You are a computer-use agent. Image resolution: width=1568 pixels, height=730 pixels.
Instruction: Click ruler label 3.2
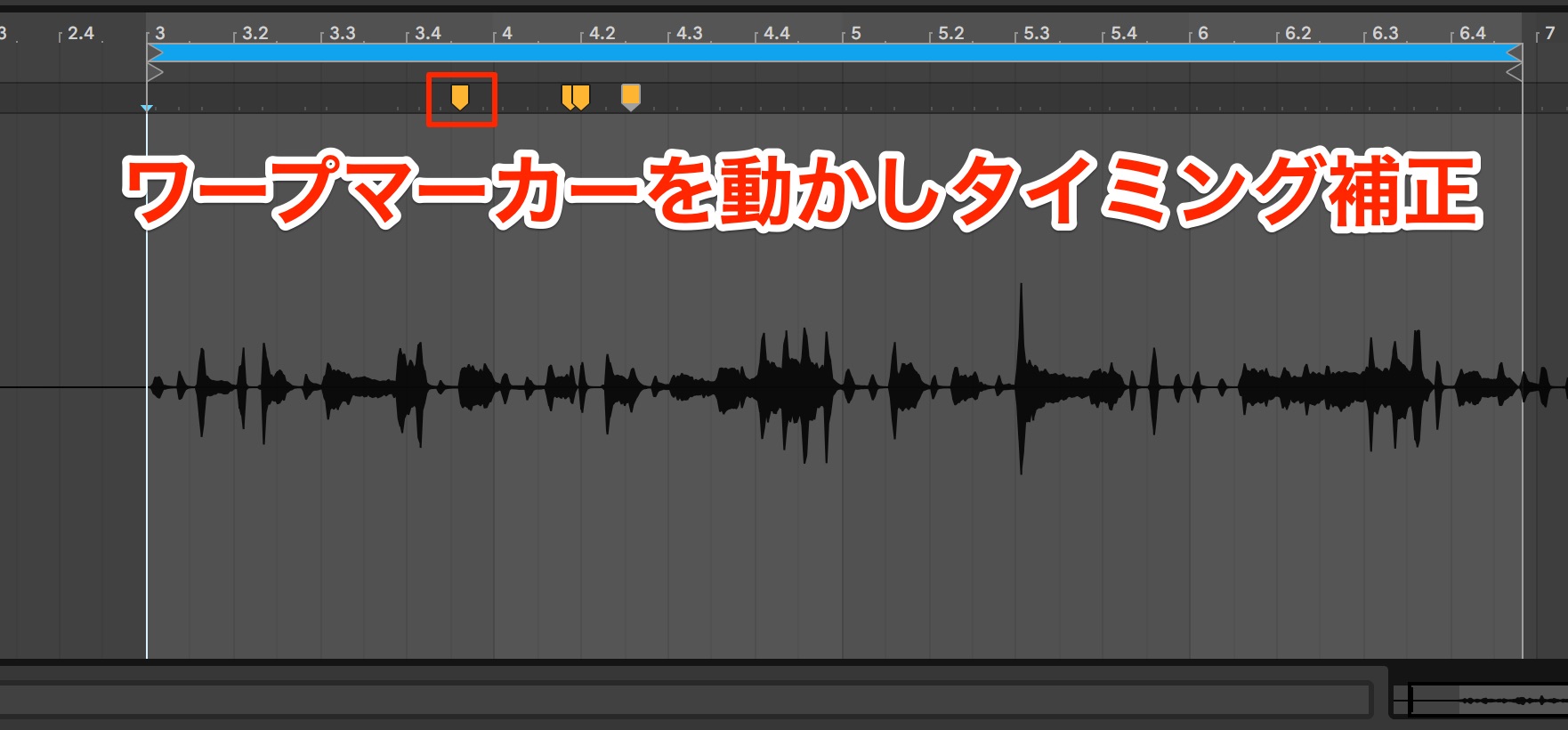click(x=255, y=33)
